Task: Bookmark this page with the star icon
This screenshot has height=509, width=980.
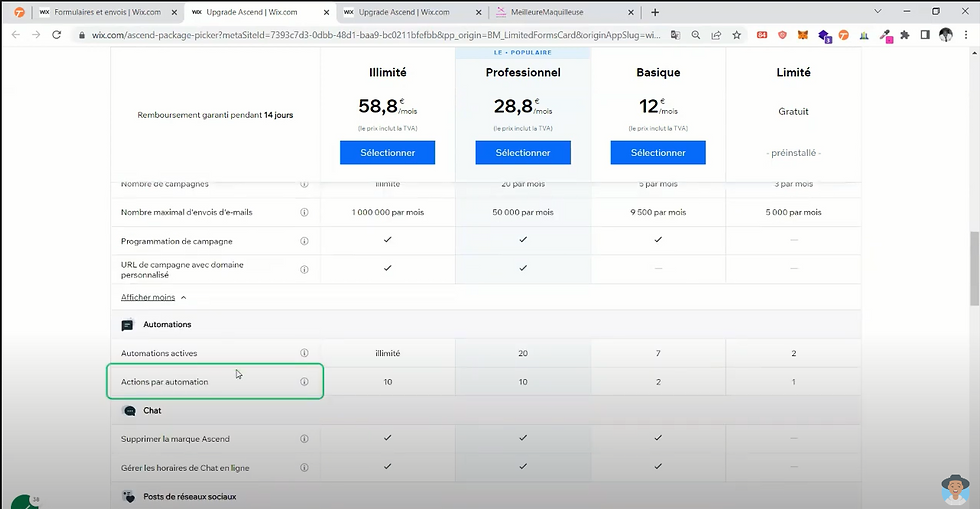Action: coord(737,35)
